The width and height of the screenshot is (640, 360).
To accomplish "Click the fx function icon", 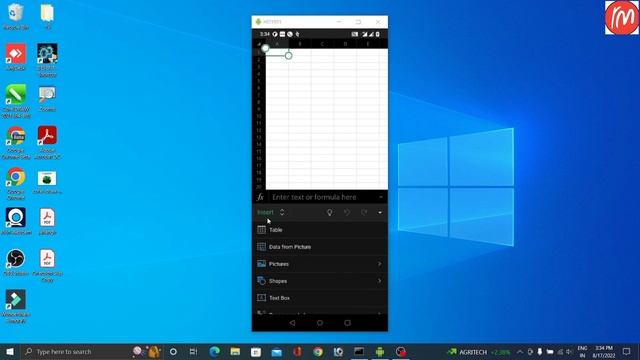I will click(x=260, y=197).
